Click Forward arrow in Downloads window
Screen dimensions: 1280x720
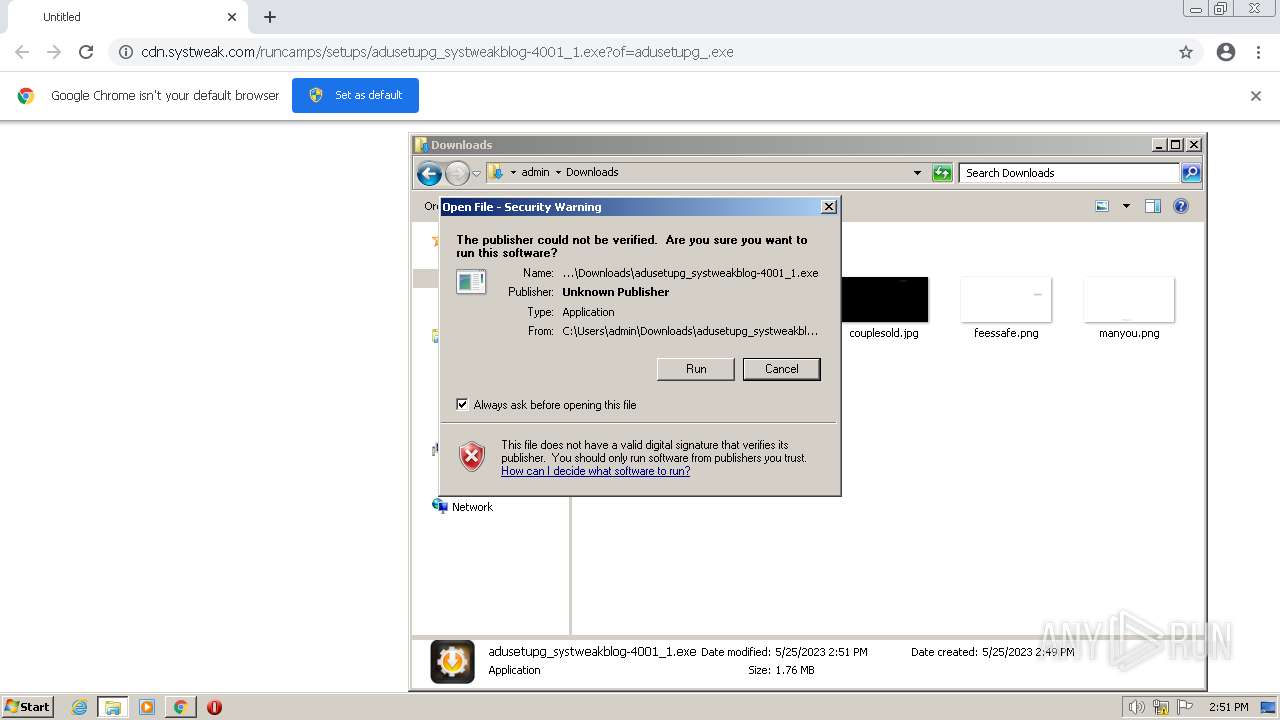pyautogui.click(x=457, y=173)
